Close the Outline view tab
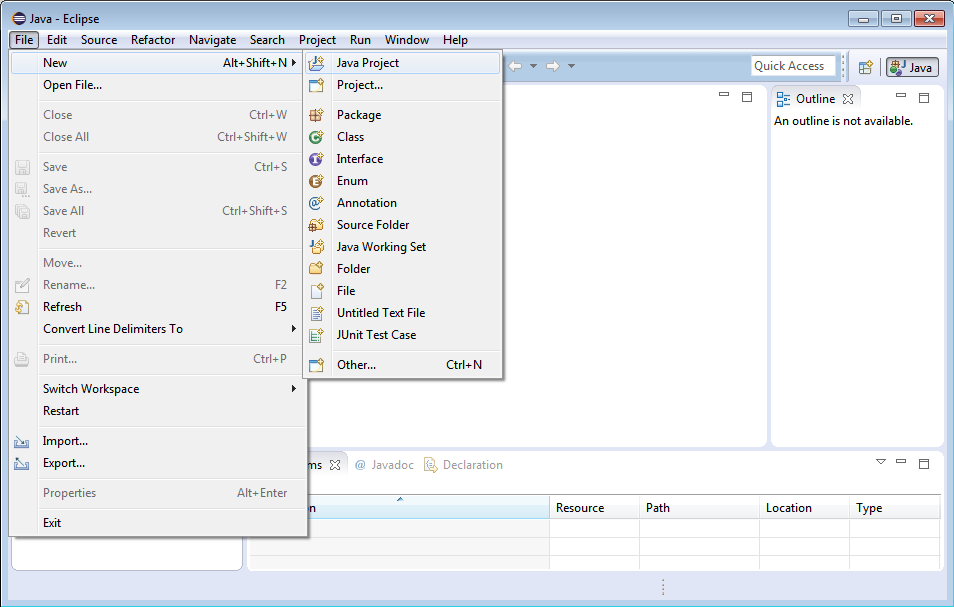This screenshot has width=954, height=607. [x=848, y=99]
